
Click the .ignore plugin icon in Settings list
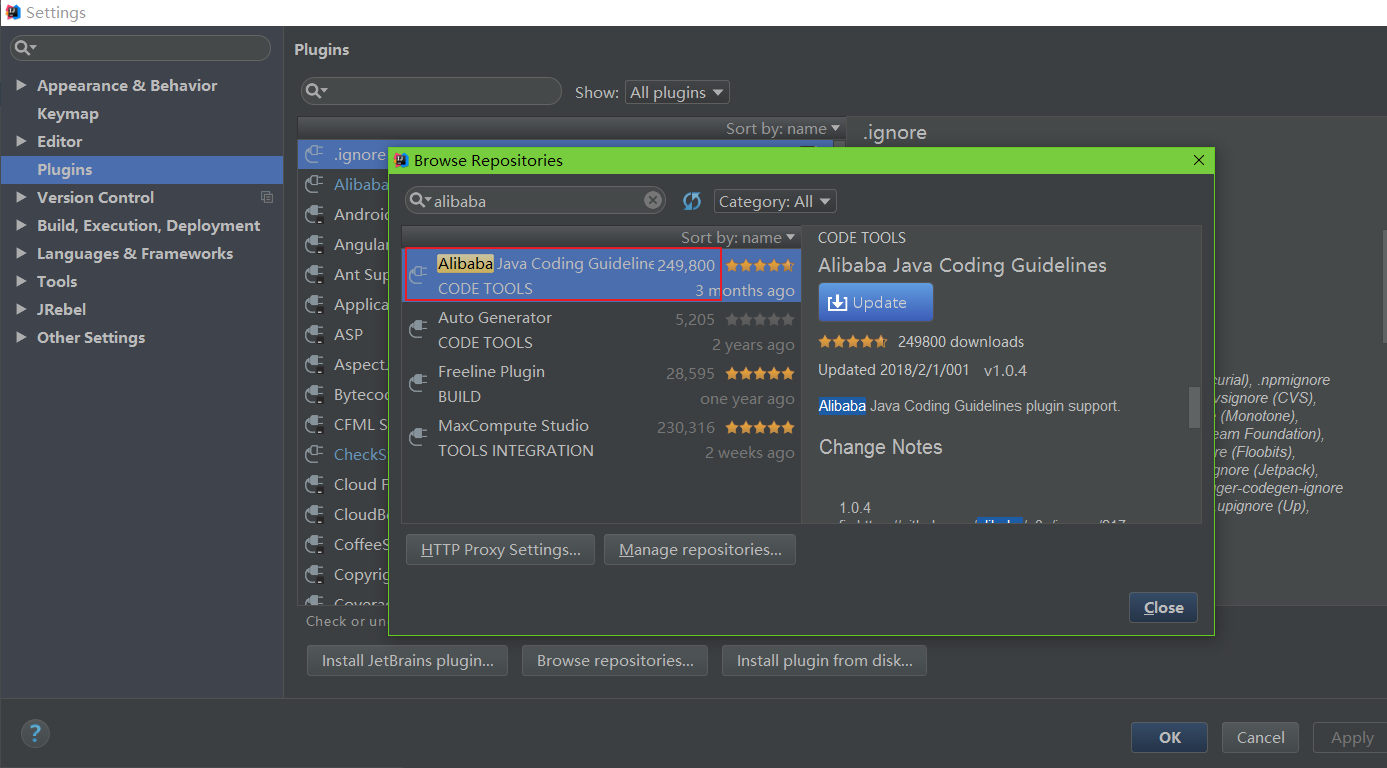coord(315,154)
